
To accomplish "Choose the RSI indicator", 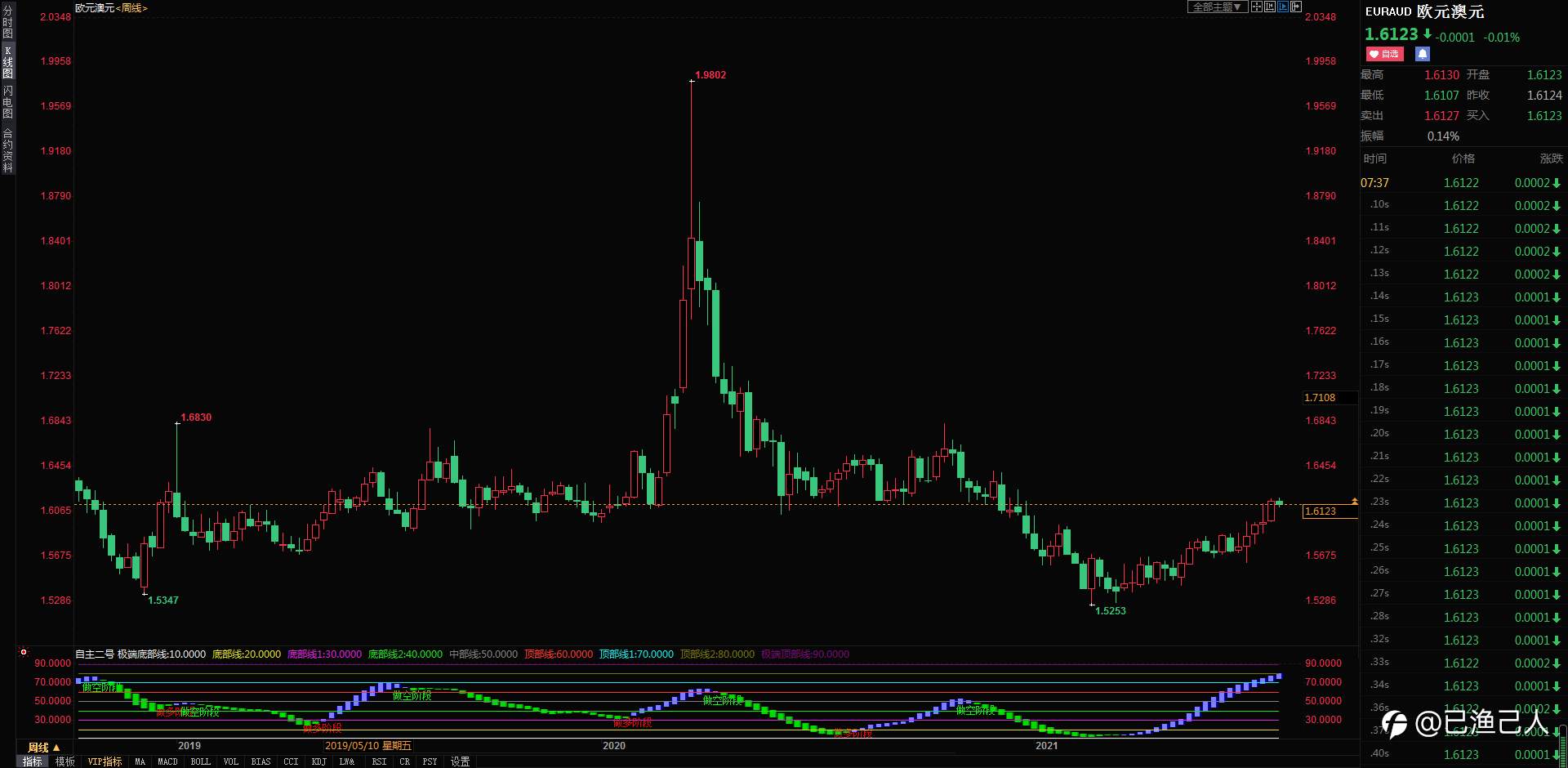I will click(x=379, y=761).
